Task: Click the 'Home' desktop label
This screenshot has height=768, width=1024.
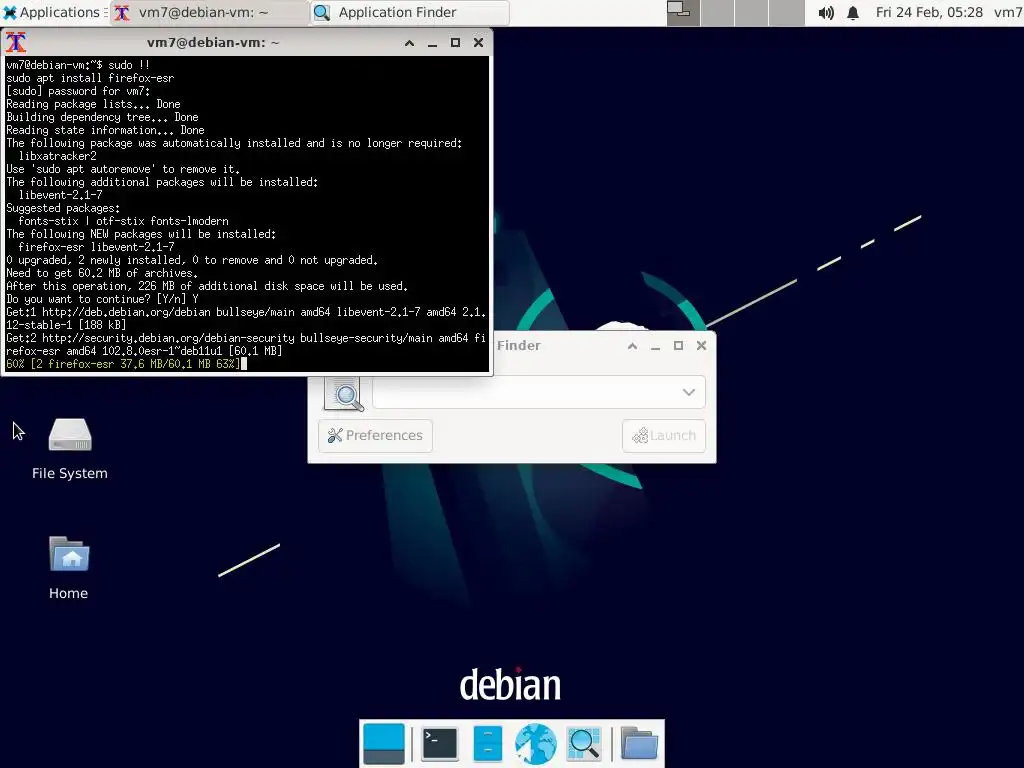Action: (x=69, y=594)
